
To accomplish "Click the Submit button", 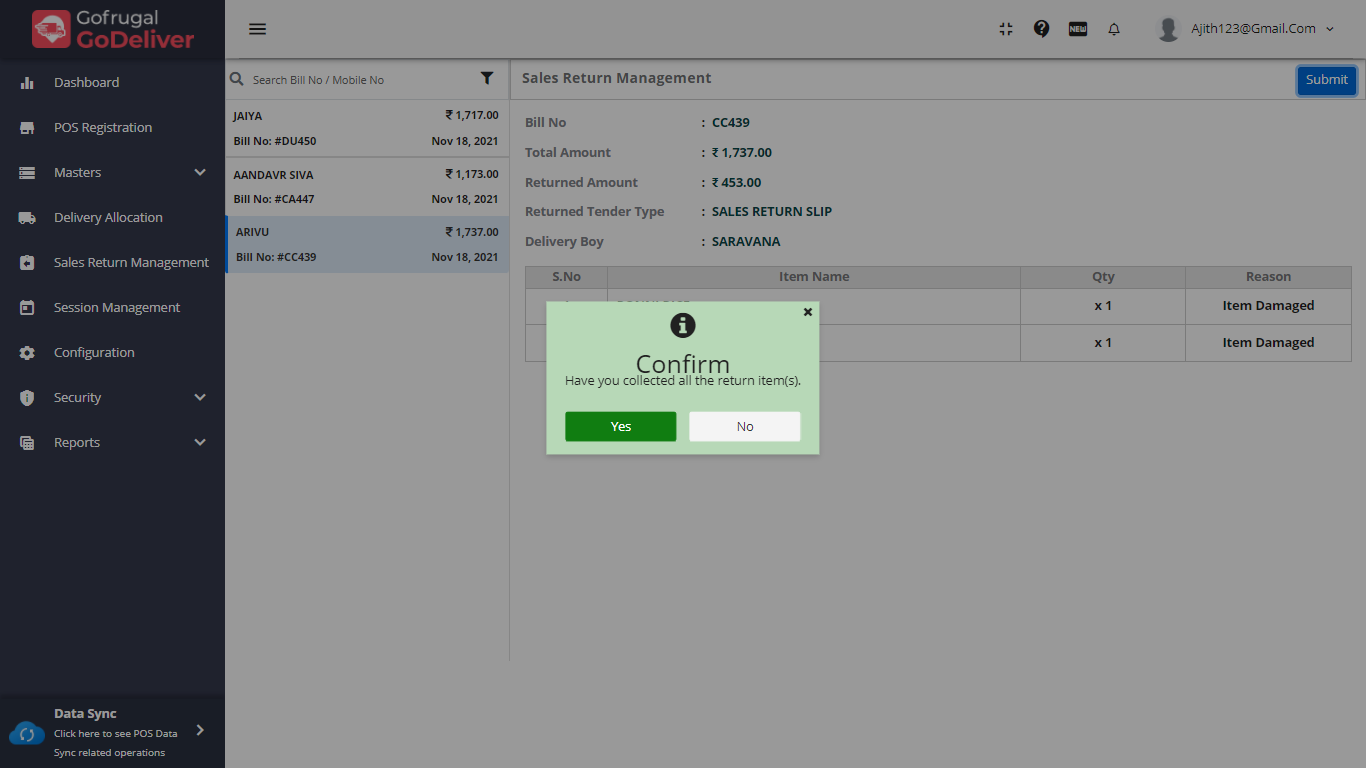I will (1326, 80).
